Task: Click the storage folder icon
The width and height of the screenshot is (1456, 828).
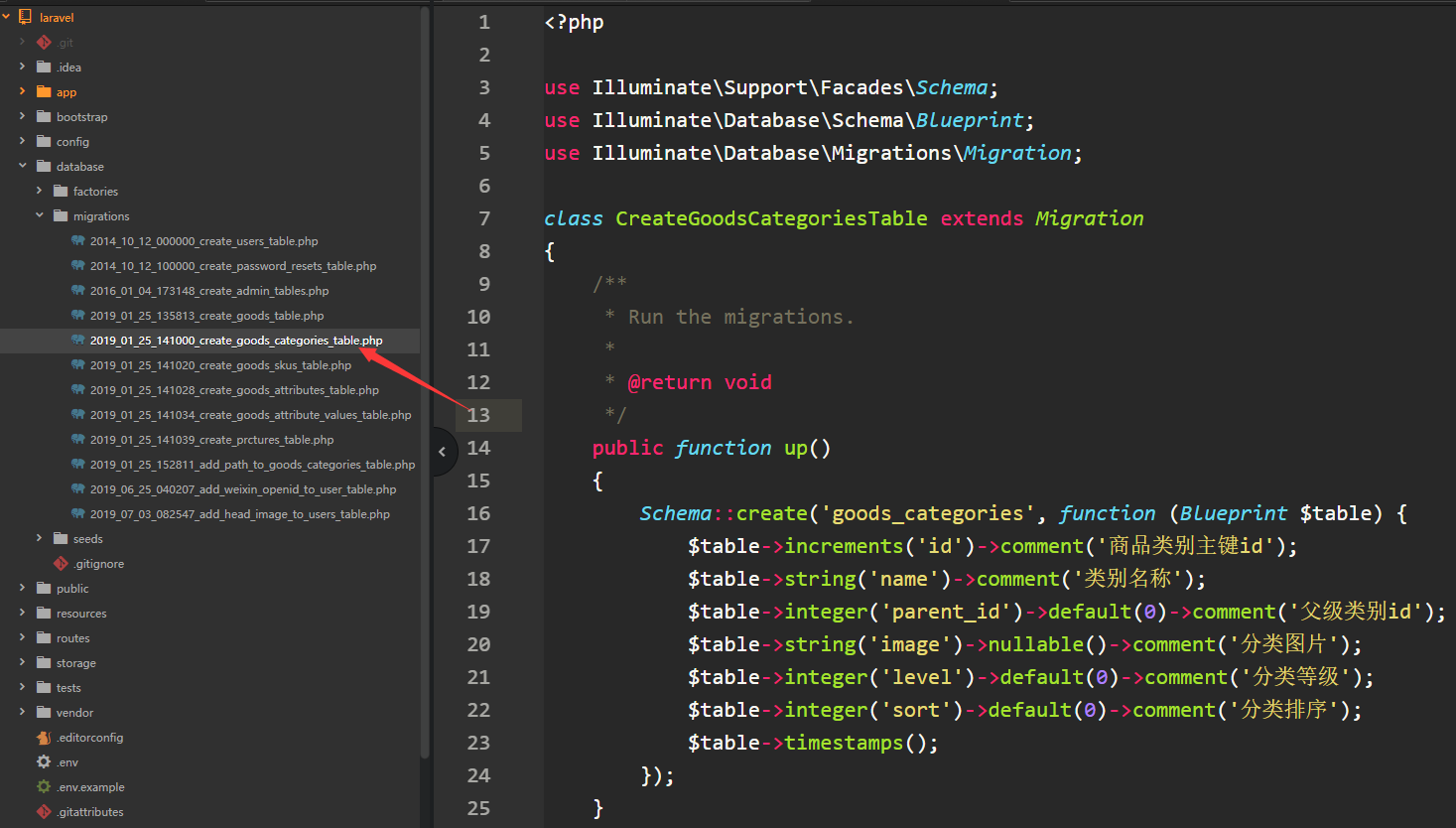Action: [x=44, y=662]
